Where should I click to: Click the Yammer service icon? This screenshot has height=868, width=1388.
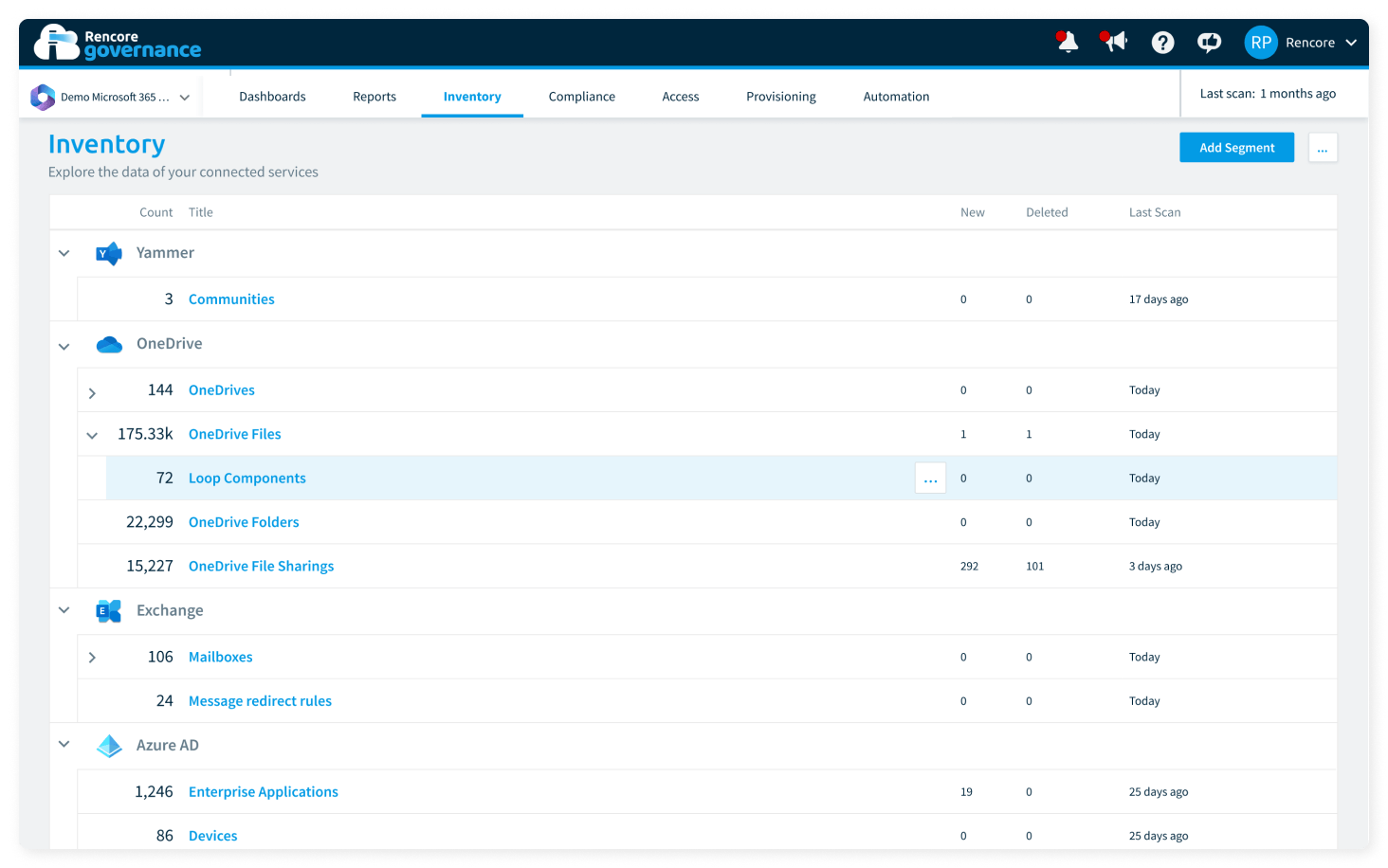pos(109,253)
